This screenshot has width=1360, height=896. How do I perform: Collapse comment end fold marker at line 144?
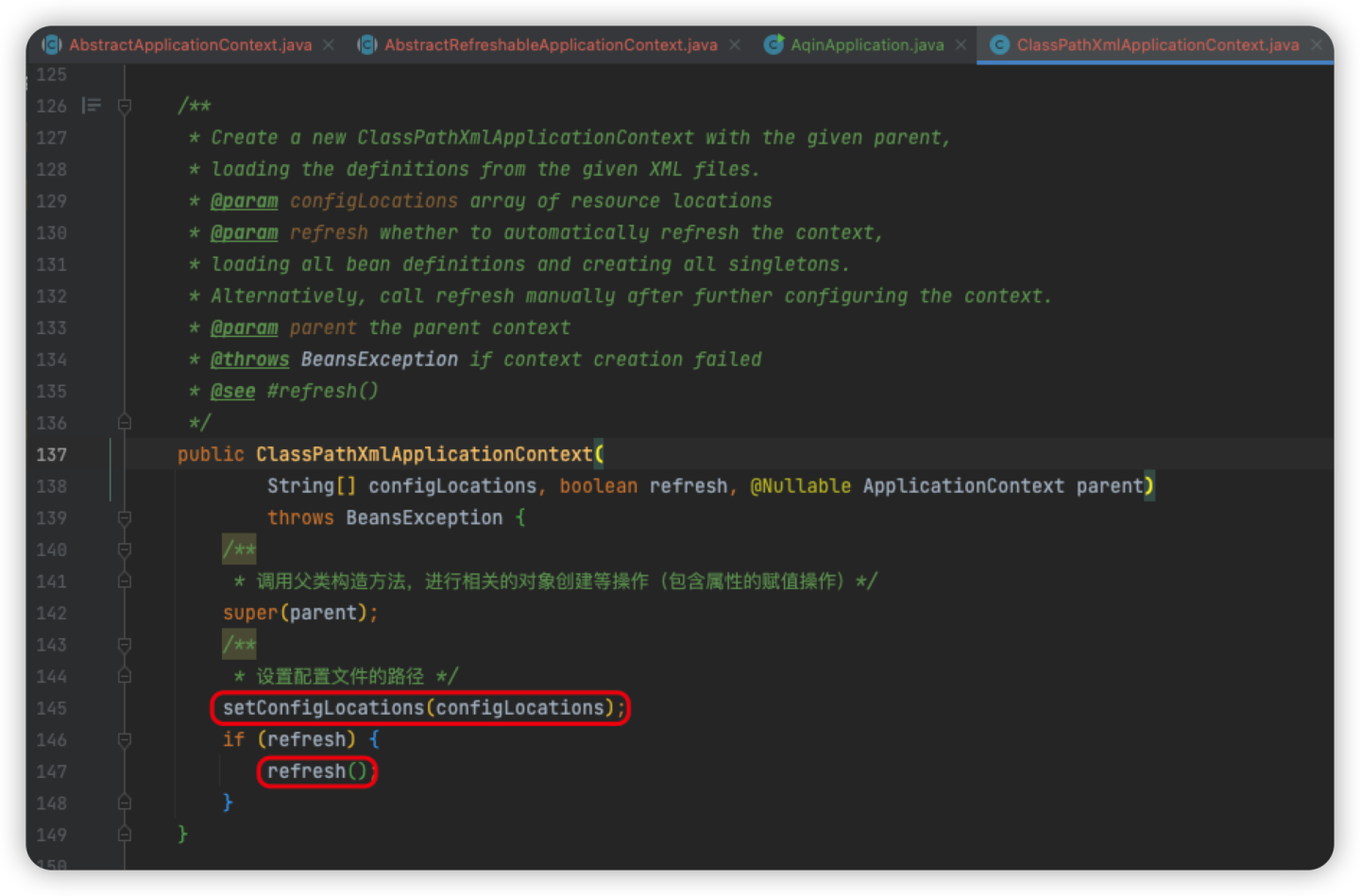coord(125,676)
